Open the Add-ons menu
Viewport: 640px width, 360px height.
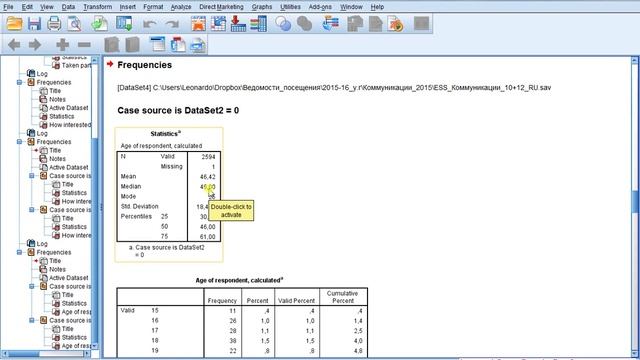320,7
